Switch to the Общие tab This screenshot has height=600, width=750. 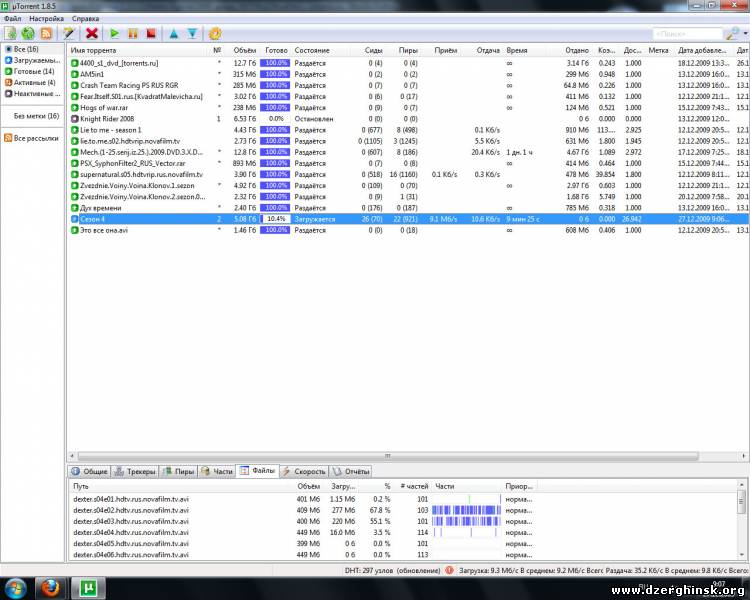tap(89, 471)
